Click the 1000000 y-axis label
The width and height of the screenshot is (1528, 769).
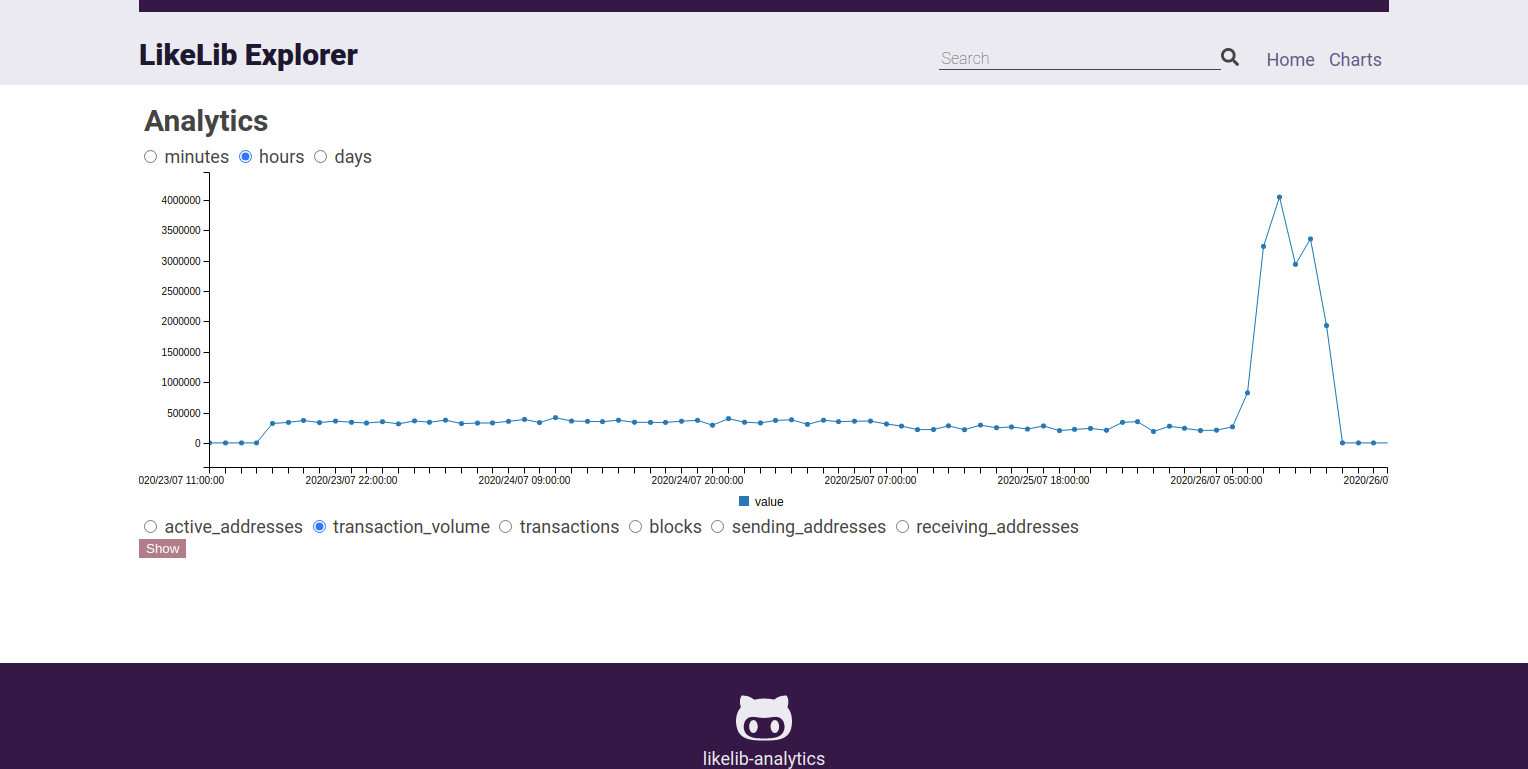[x=181, y=383]
